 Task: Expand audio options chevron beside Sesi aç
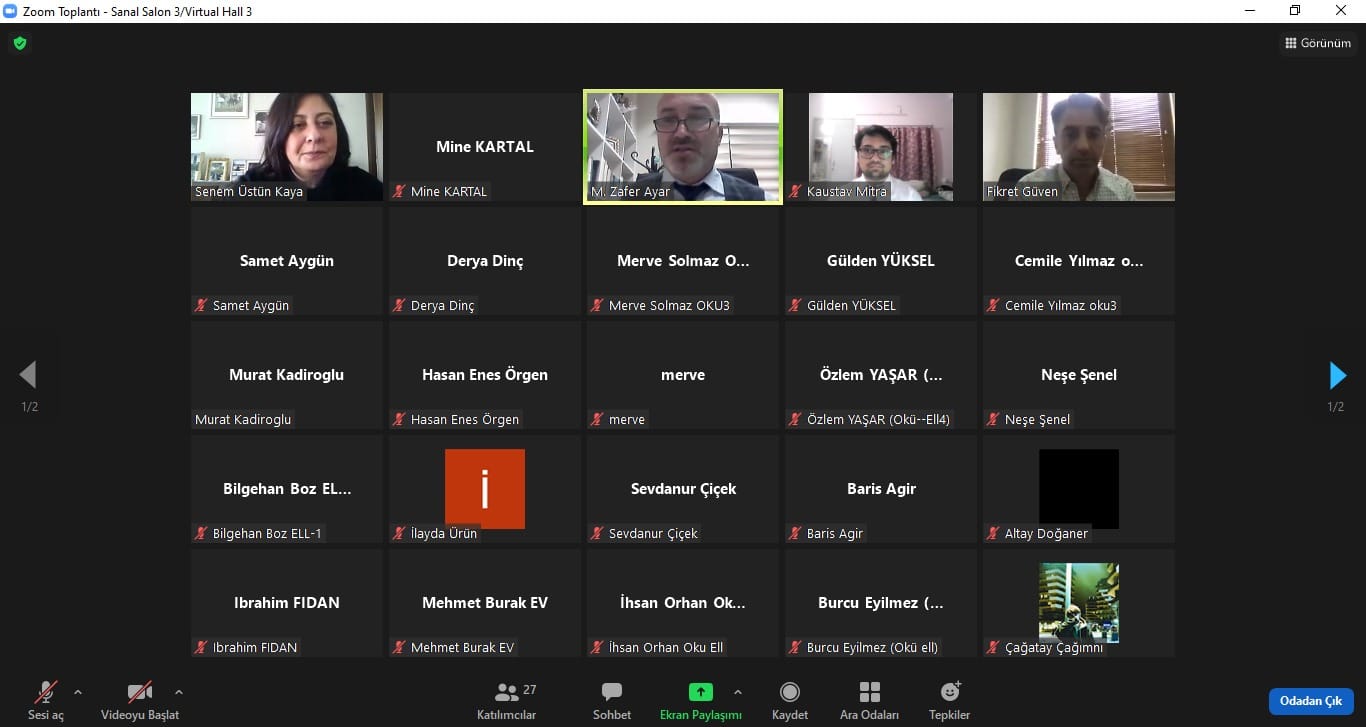(78, 691)
